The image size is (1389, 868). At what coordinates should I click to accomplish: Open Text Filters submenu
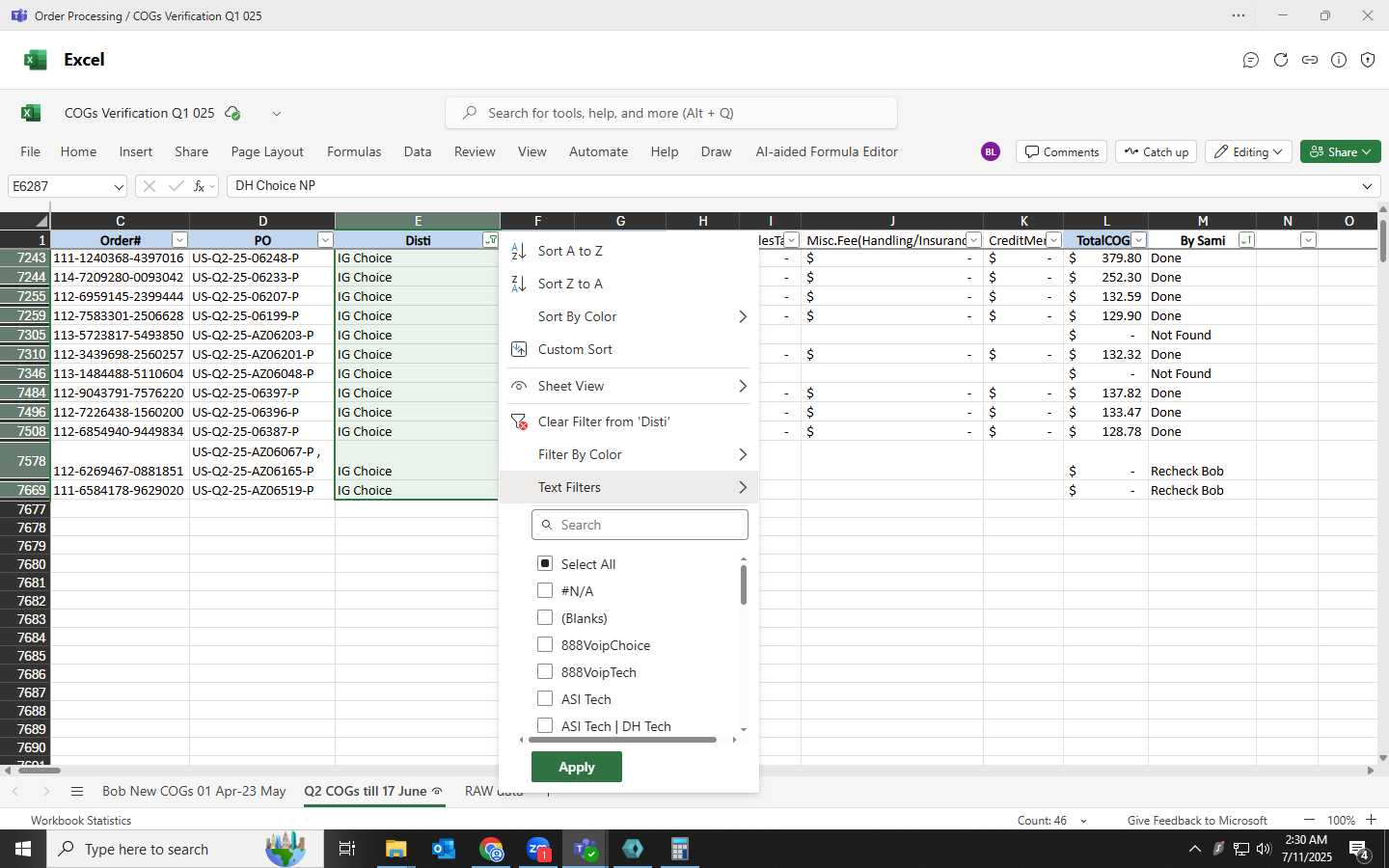pyautogui.click(x=629, y=487)
